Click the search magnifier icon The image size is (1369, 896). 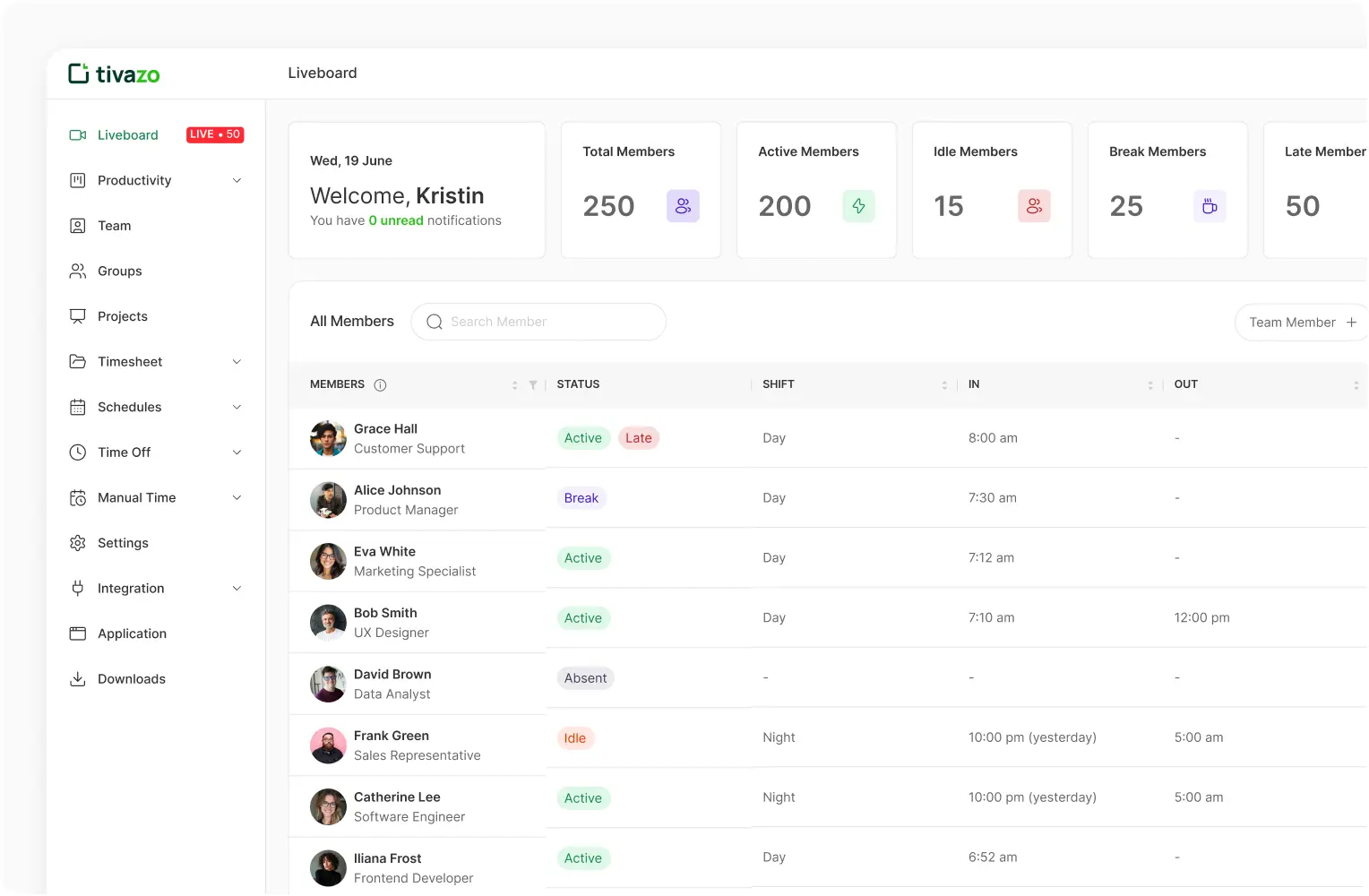pos(435,322)
